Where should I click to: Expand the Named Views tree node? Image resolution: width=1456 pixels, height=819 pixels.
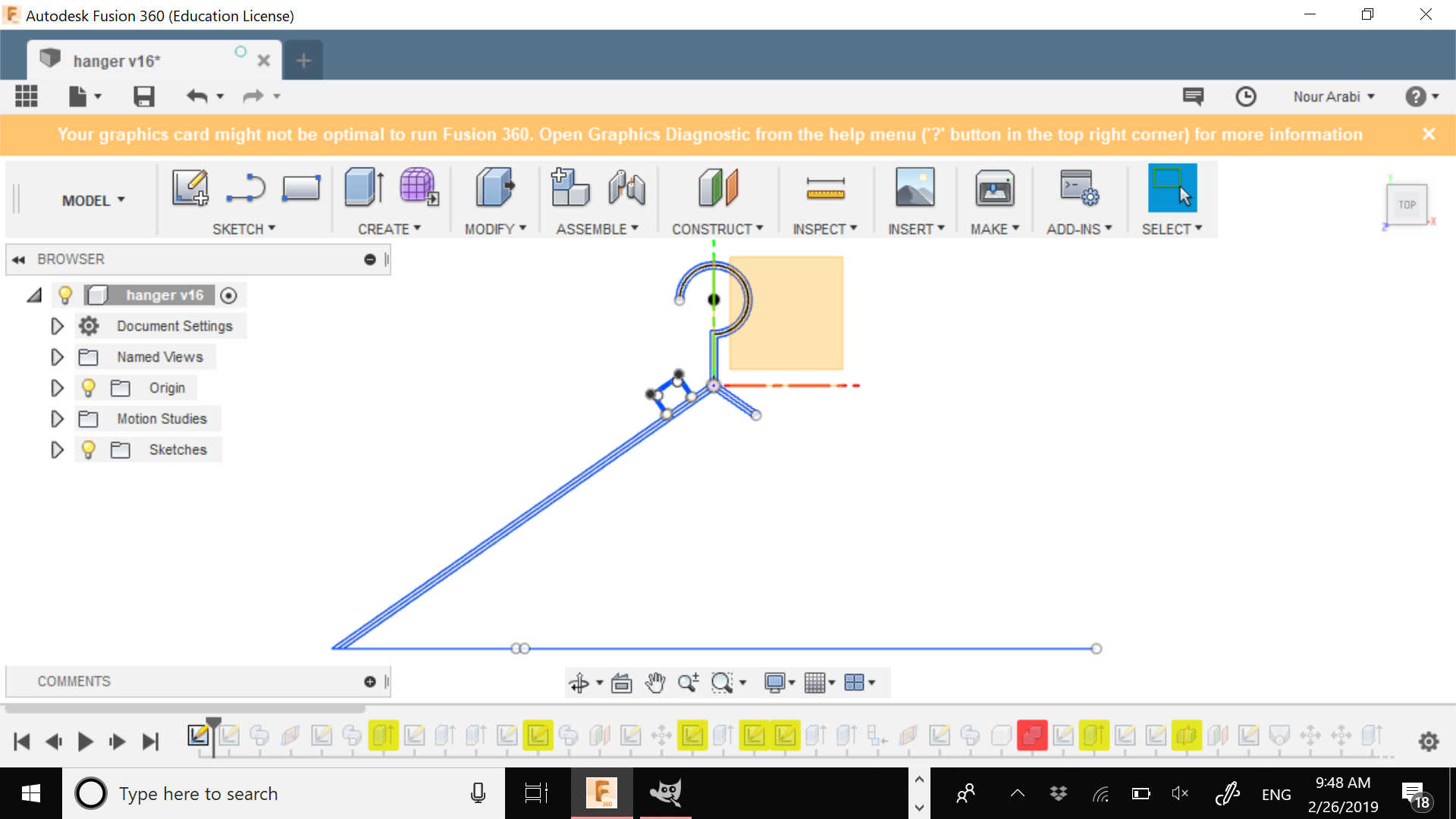point(57,357)
